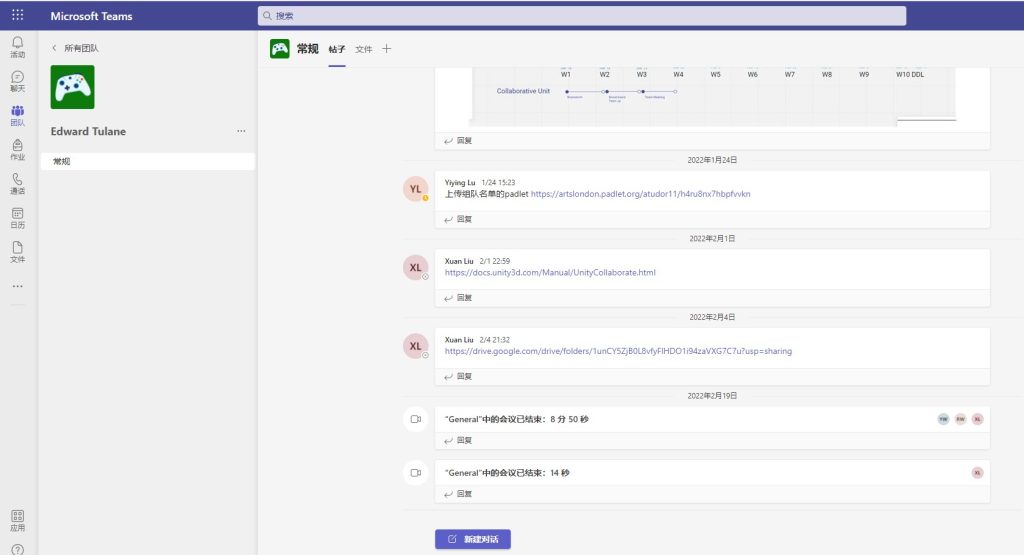The height and width of the screenshot is (555, 1024).
Task: Reply to the Google Drive post
Action: pos(458,377)
